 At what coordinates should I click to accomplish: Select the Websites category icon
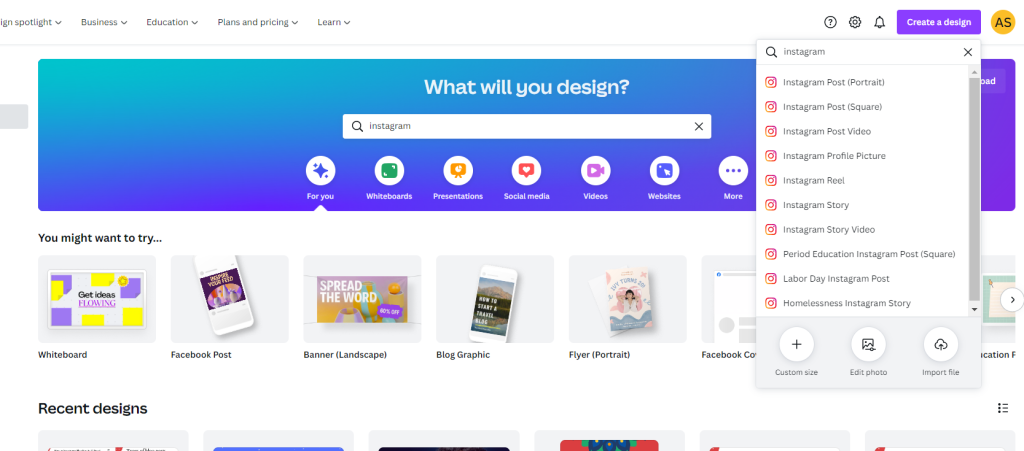tap(664, 171)
